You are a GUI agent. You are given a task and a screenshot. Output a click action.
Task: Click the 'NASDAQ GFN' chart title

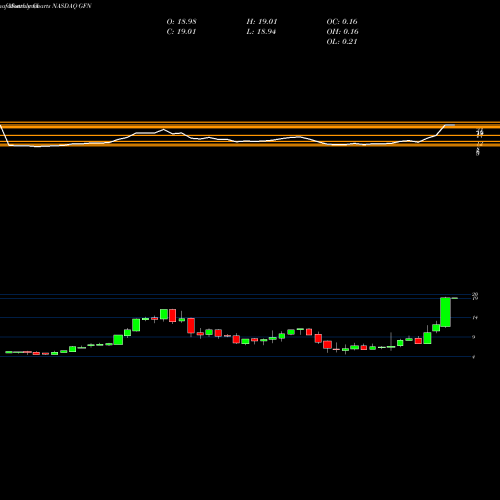(71, 6)
